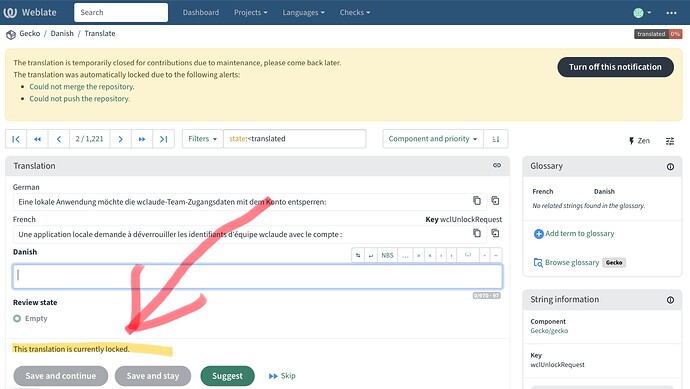The height and width of the screenshot is (389, 690).
Task: Focus the top Search field
Action: (121, 12)
